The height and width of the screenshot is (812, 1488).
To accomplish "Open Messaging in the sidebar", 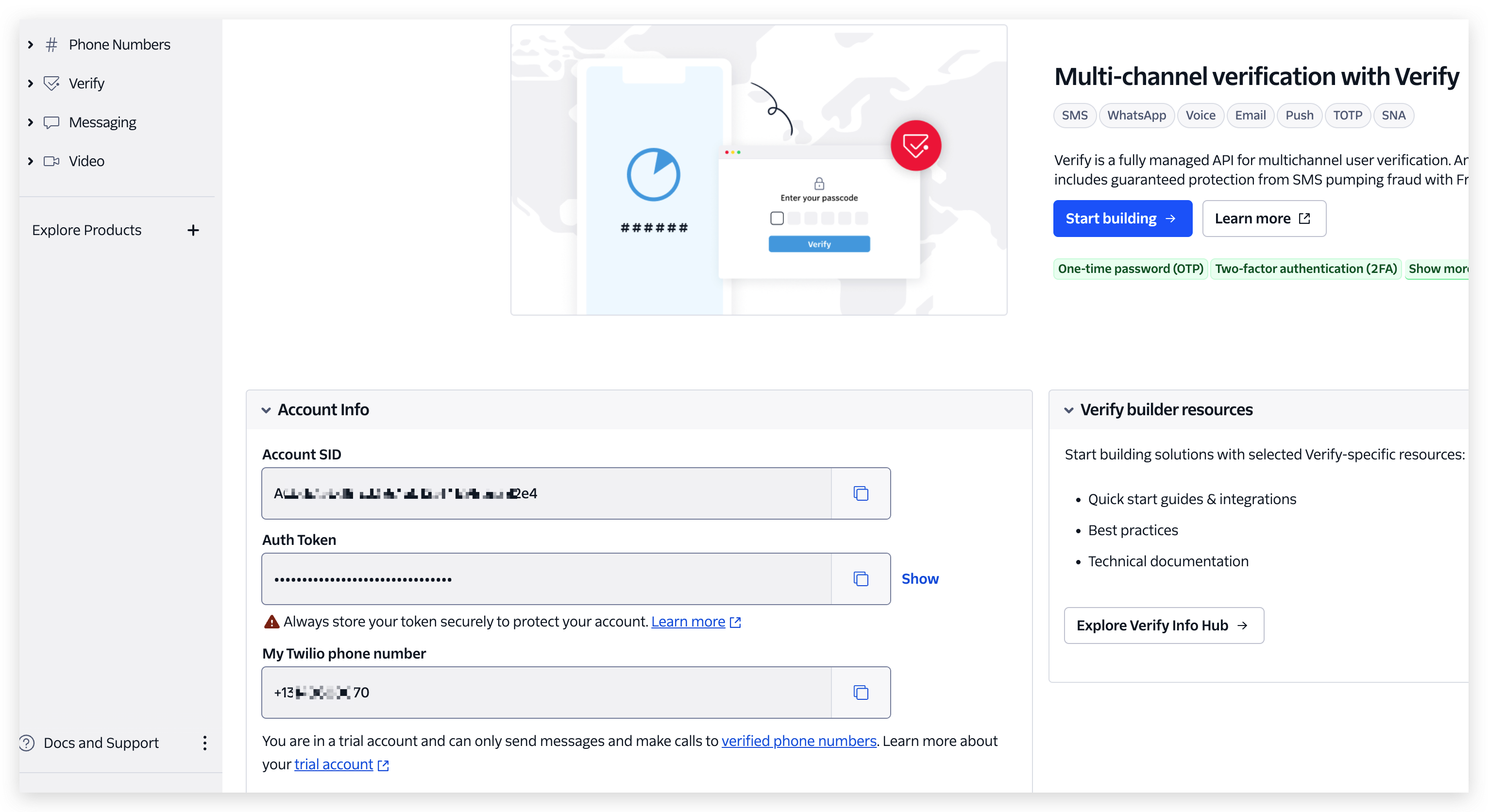I will click(x=102, y=122).
